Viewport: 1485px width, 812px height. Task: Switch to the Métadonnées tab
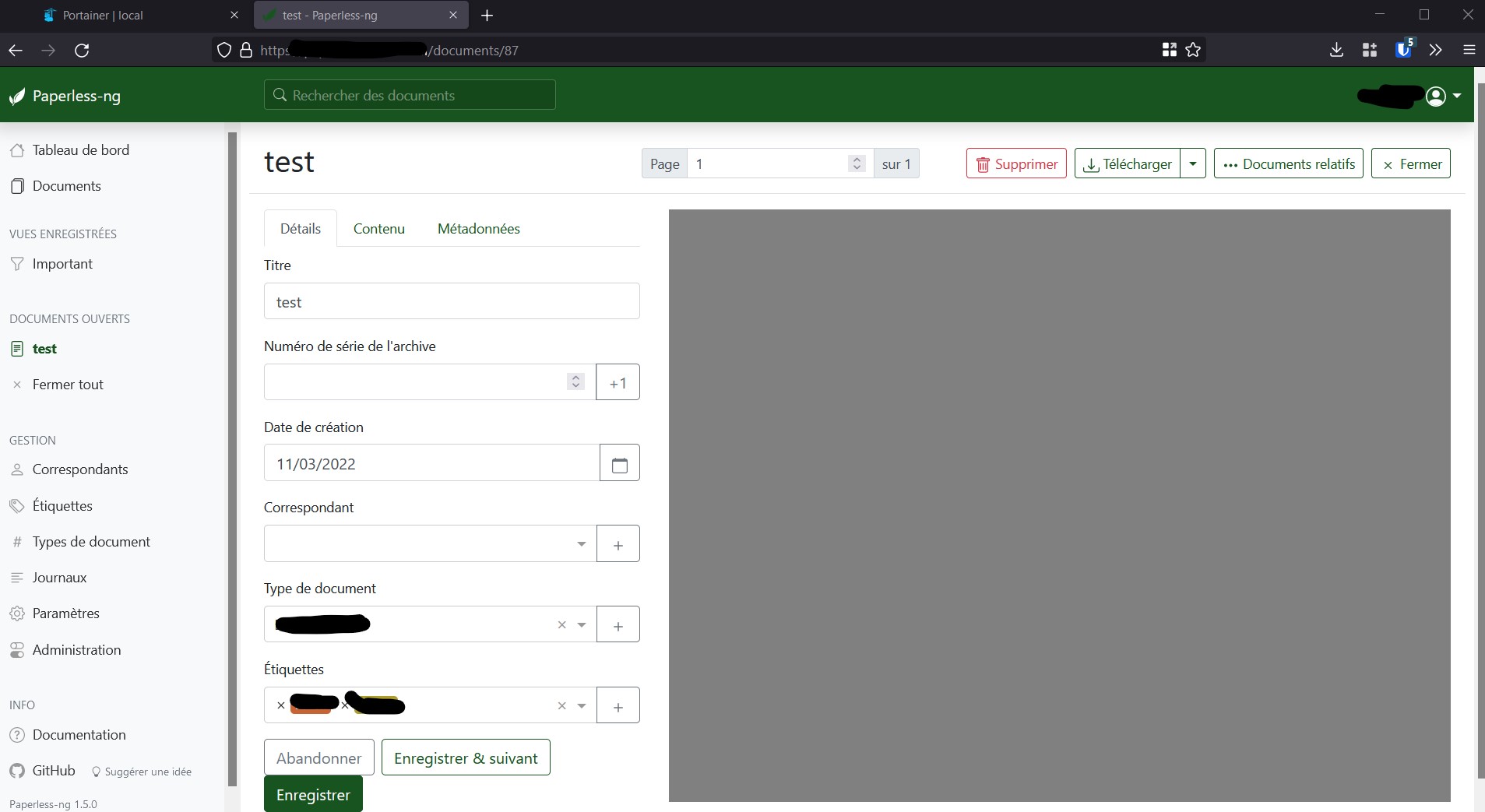[478, 228]
